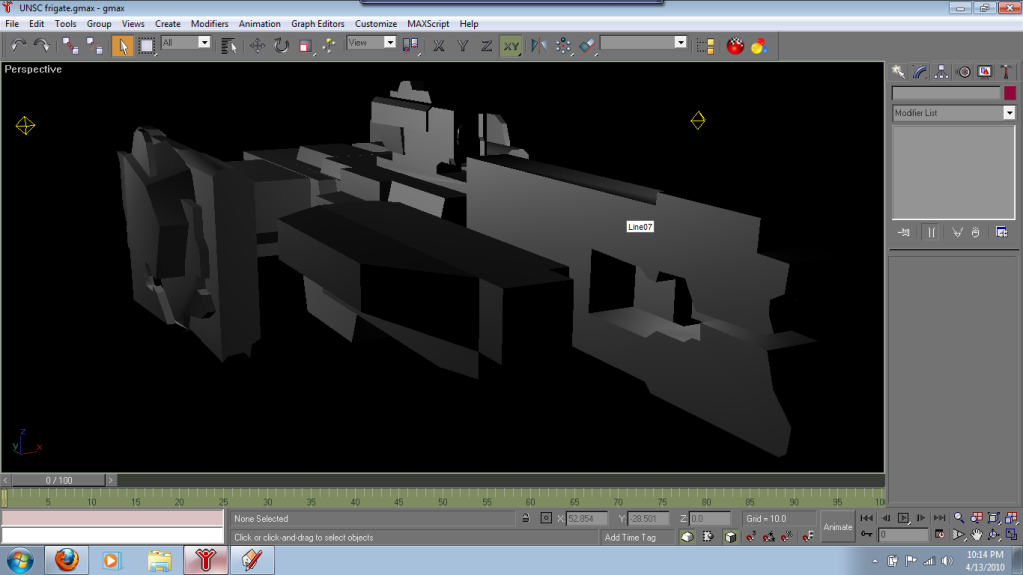
Task: Toggle absolute/offset transform type-in mode
Action: [x=546, y=518]
